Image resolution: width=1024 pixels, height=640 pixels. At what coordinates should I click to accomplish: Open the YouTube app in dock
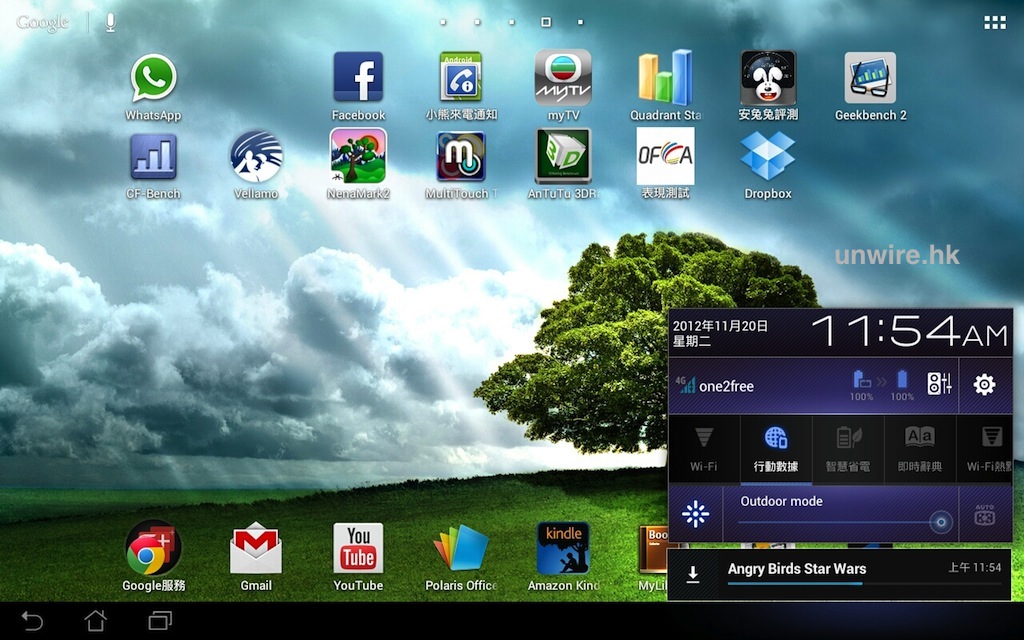click(358, 549)
